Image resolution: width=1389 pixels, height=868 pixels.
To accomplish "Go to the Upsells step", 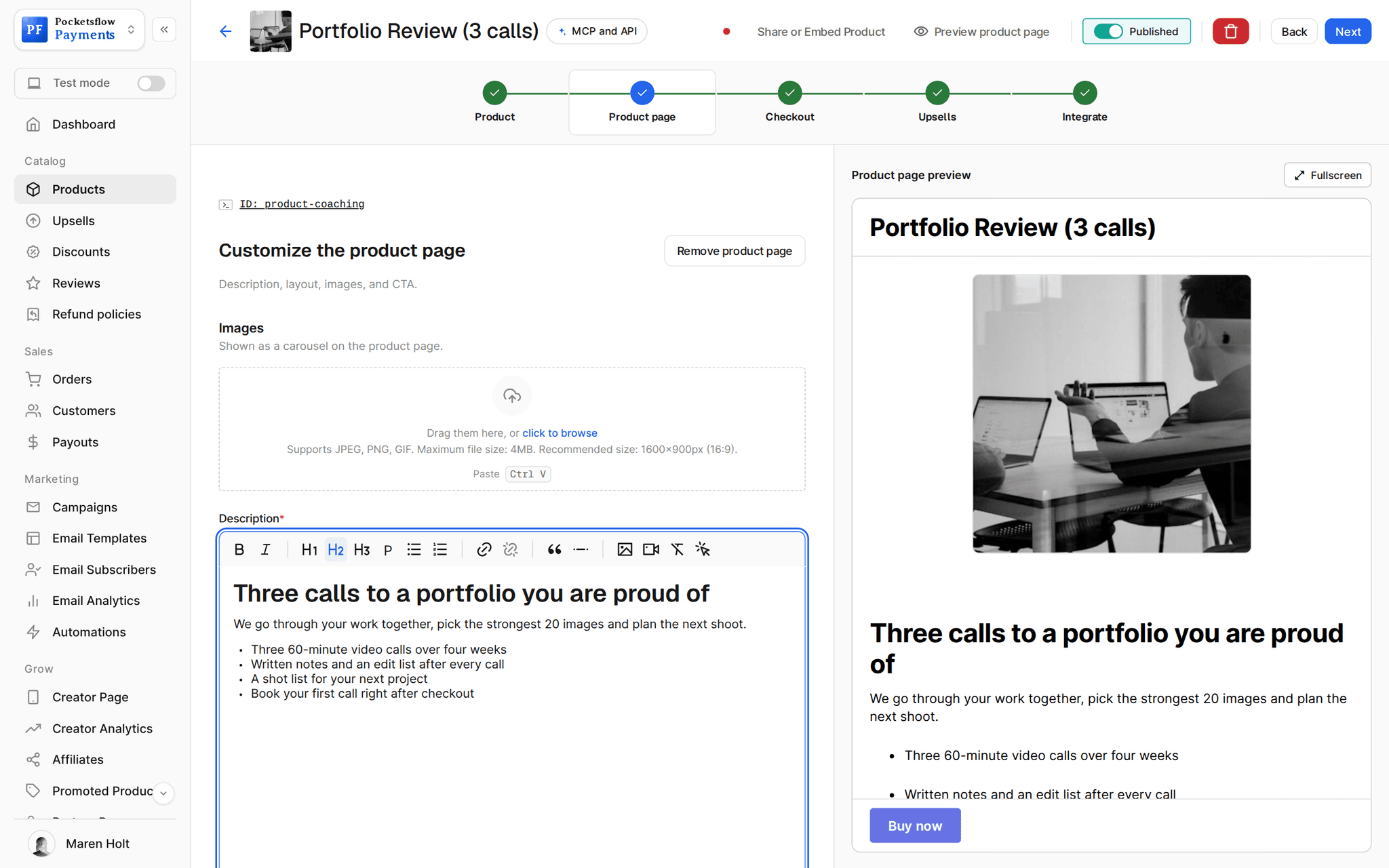I will (x=937, y=102).
